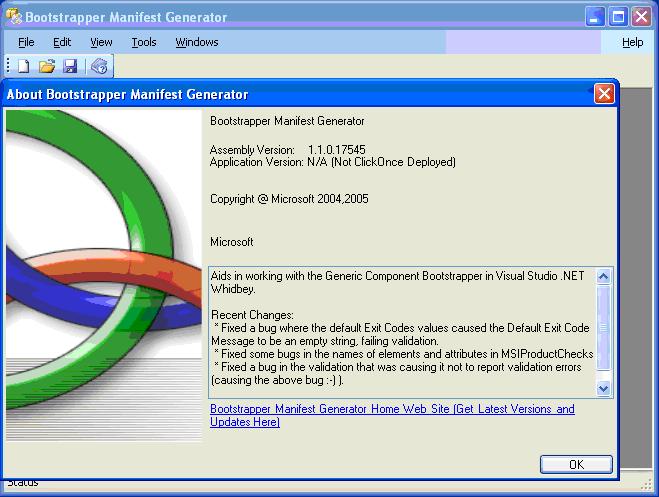
Task: Minimize the main Bootstrapper Manifest Generator window
Action: coord(595,17)
